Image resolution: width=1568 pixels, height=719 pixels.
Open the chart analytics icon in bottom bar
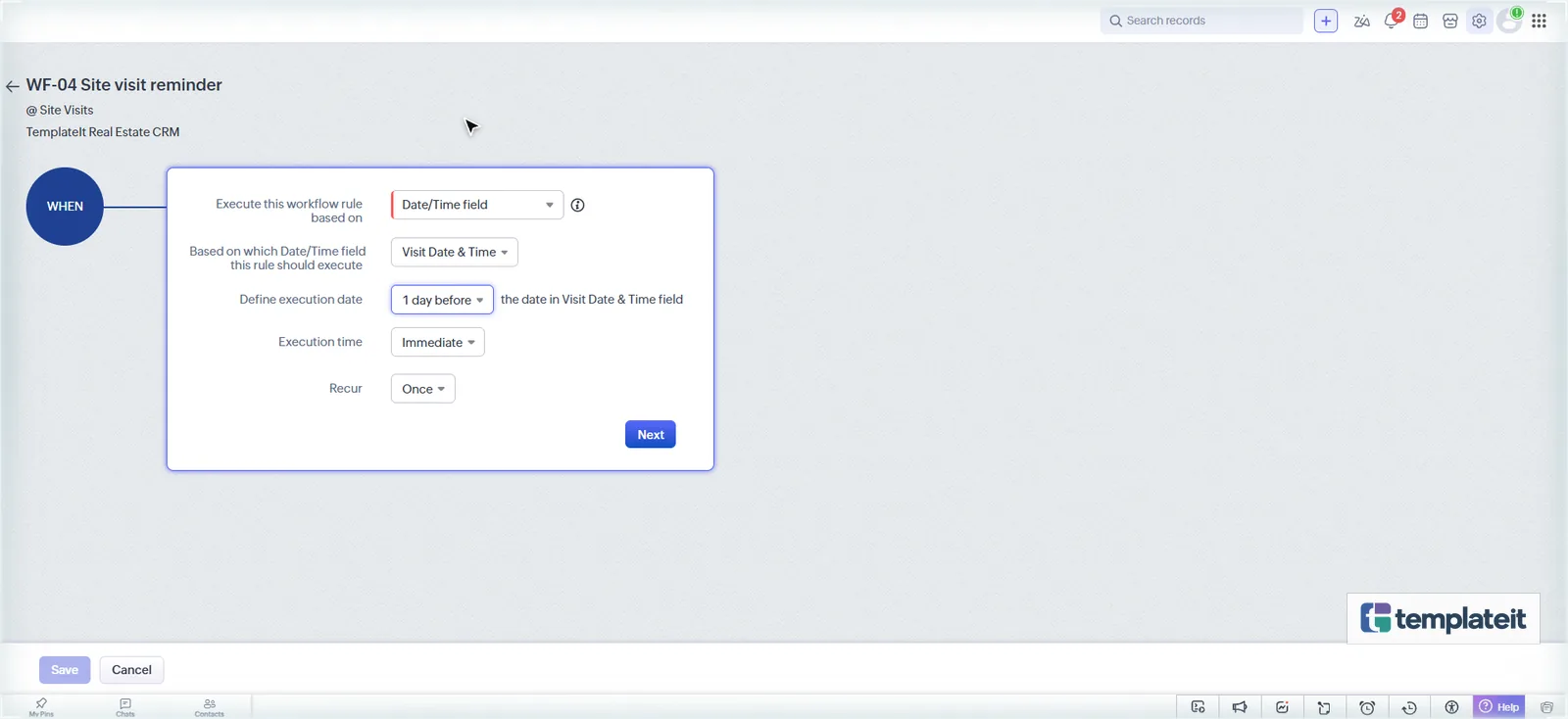(1282, 707)
